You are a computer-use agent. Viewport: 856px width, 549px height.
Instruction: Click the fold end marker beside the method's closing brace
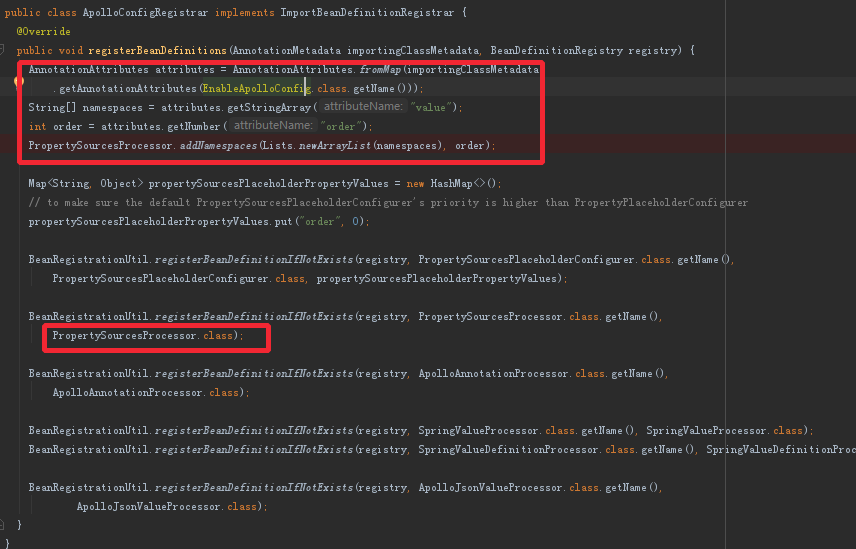click(x=2, y=525)
